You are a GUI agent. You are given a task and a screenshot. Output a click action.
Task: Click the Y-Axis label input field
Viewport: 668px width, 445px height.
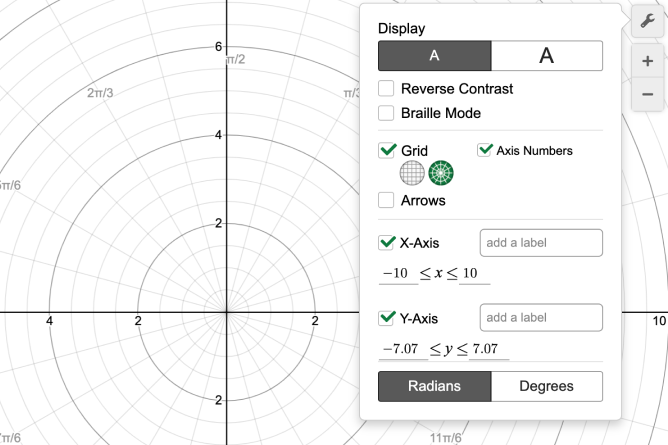point(541,318)
